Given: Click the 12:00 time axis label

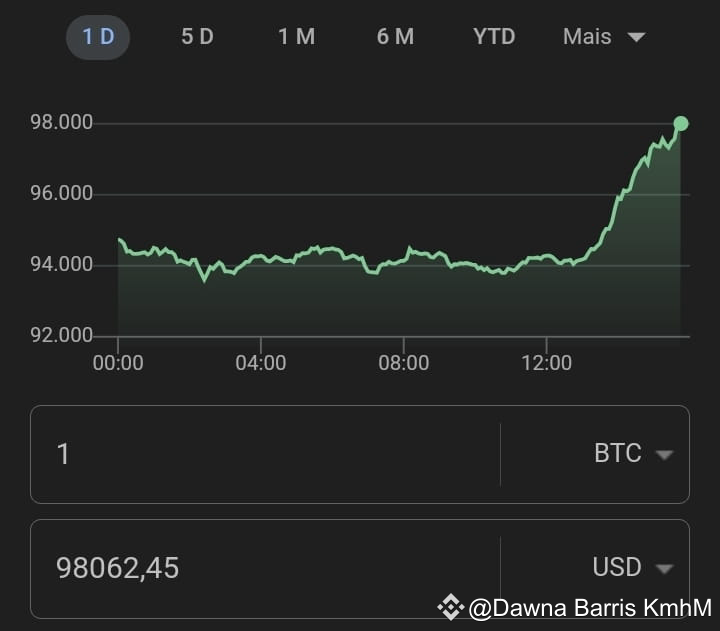Looking at the screenshot, I should [x=546, y=363].
